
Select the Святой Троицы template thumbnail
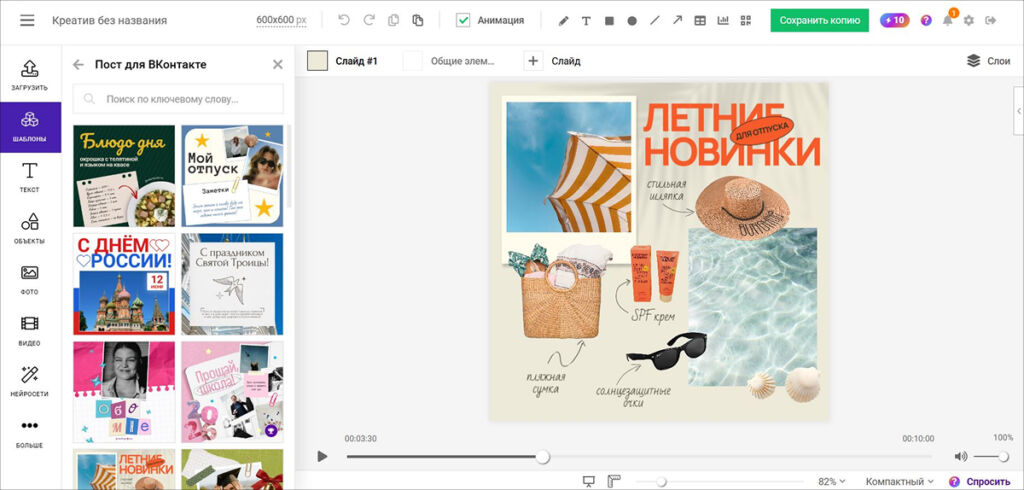click(232, 284)
